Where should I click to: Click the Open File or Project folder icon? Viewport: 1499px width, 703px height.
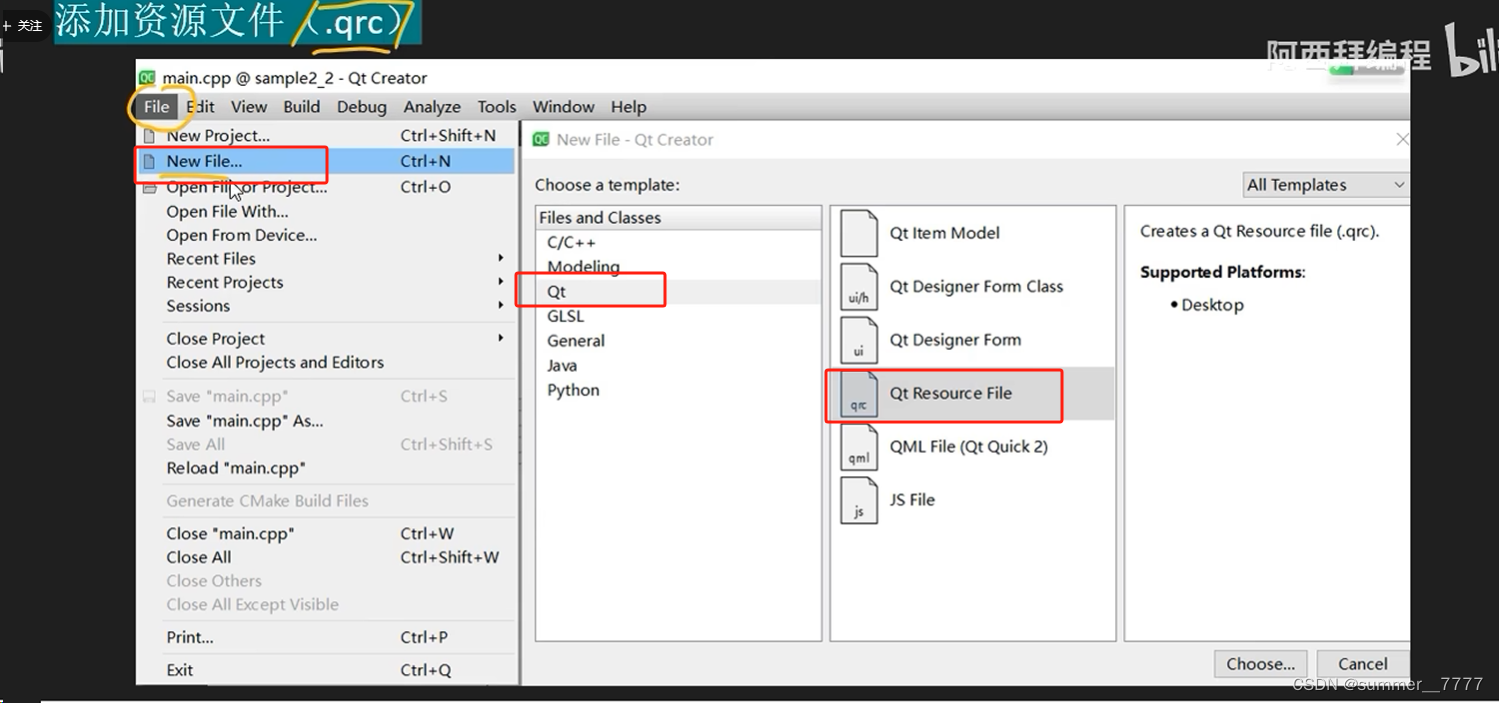(x=149, y=187)
